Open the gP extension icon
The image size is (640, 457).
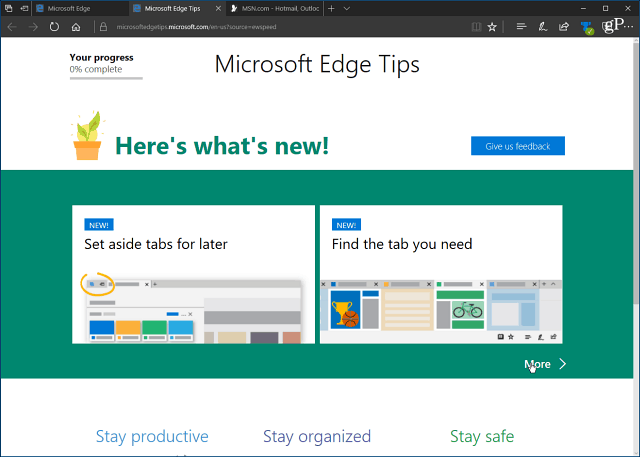pyautogui.click(x=611, y=26)
